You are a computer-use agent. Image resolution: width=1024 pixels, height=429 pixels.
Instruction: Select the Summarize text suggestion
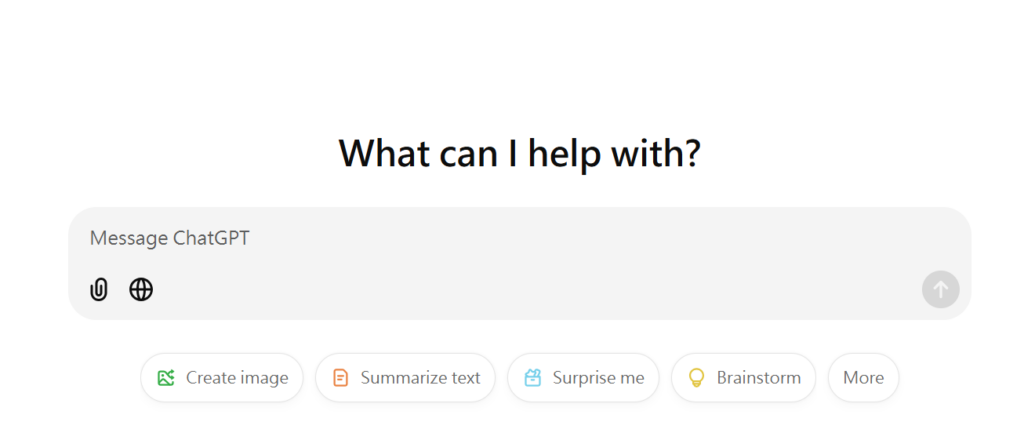(x=406, y=377)
